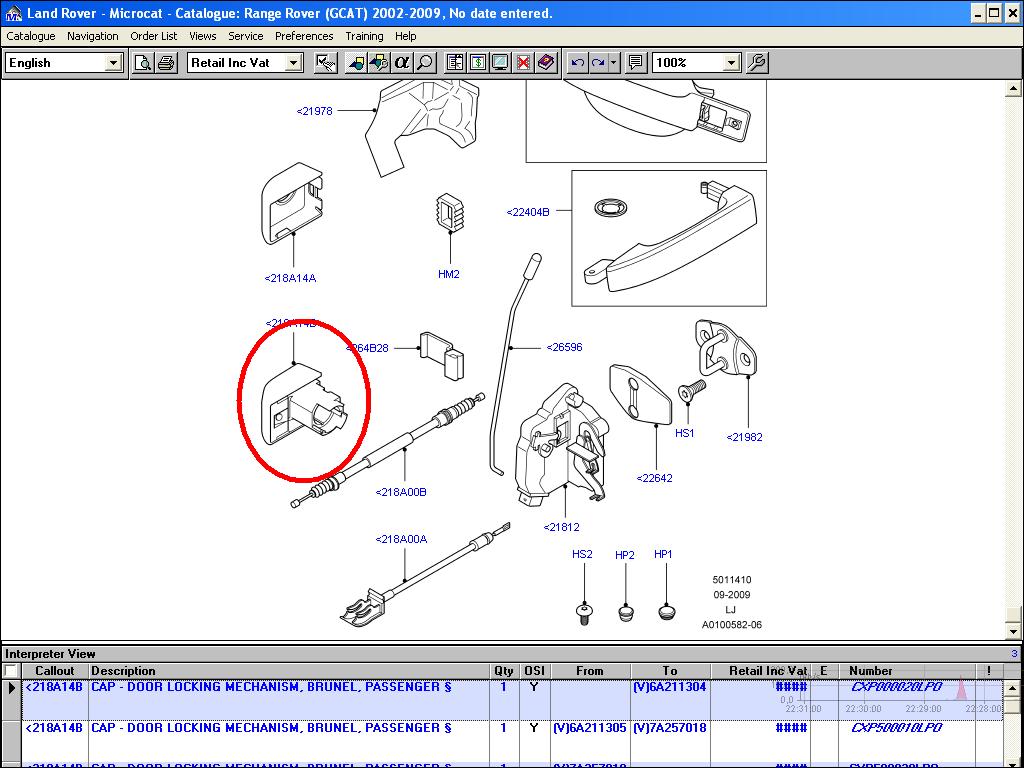
Task: Open the Catalogue menu
Action: (x=31, y=36)
